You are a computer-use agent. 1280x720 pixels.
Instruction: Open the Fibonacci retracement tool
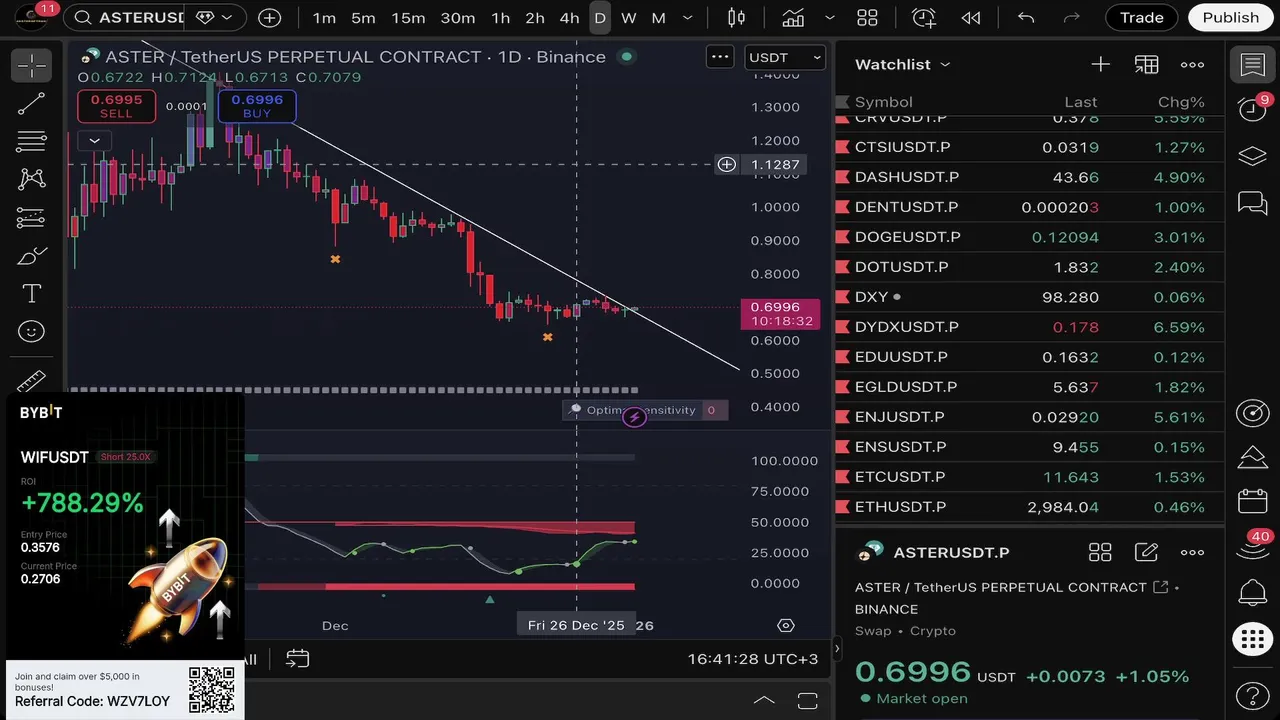(32, 141)
